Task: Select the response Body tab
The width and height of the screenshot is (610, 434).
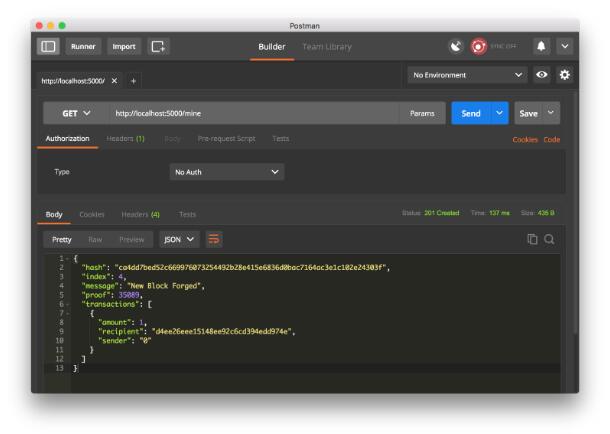Action: pyautogui.click(x=54, y=214)
